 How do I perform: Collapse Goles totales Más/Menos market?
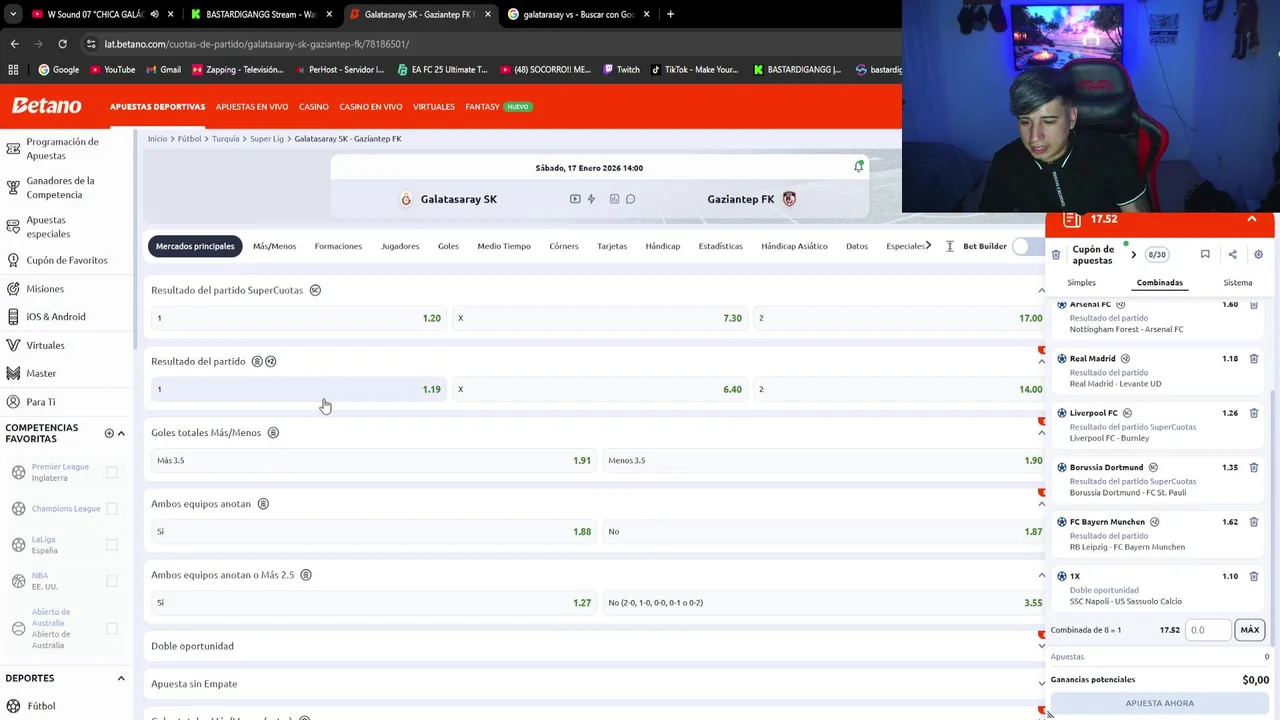pos(1041,433)
